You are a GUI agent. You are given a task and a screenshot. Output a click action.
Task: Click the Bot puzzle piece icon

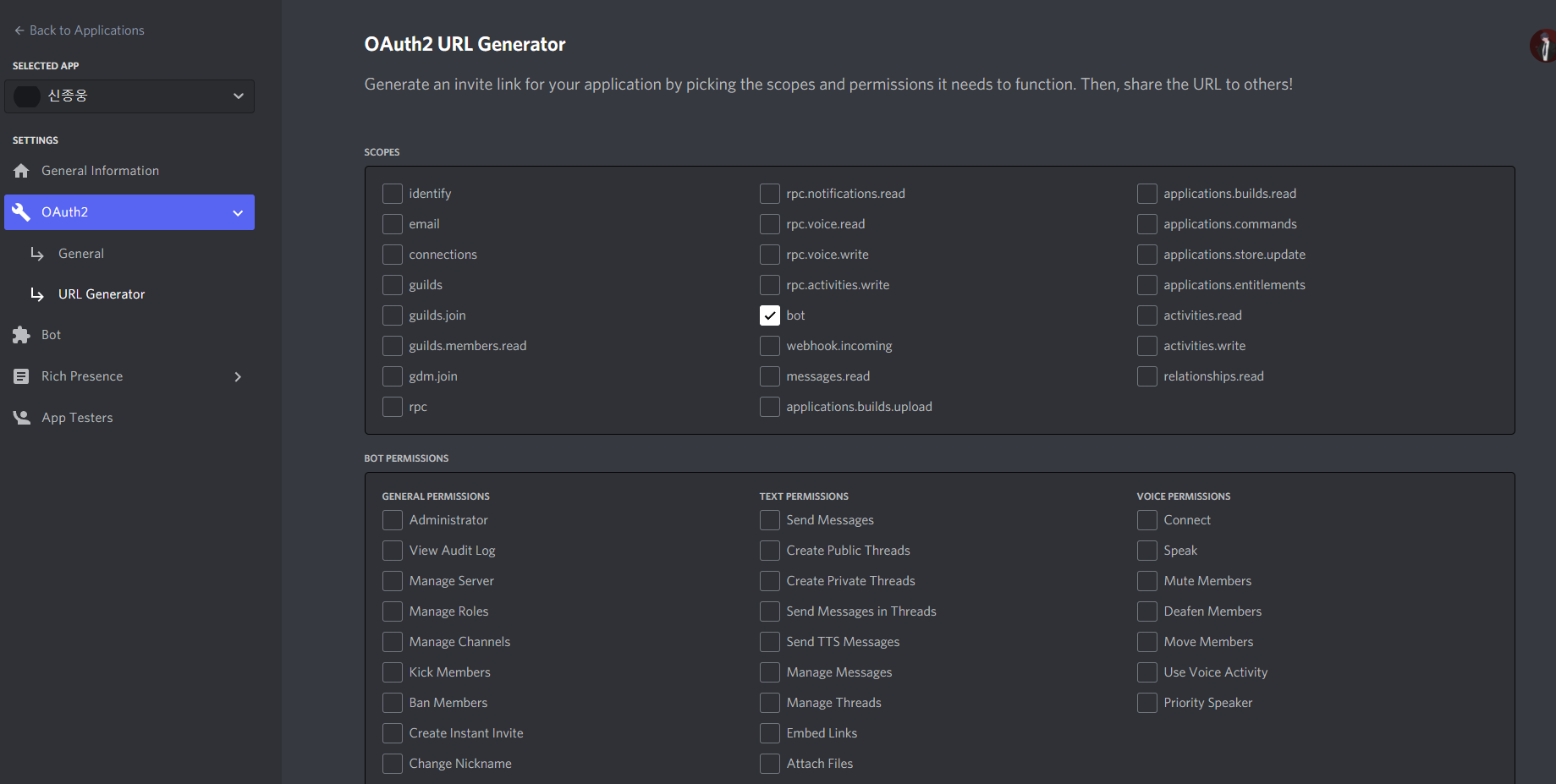[x=21, y=335]
